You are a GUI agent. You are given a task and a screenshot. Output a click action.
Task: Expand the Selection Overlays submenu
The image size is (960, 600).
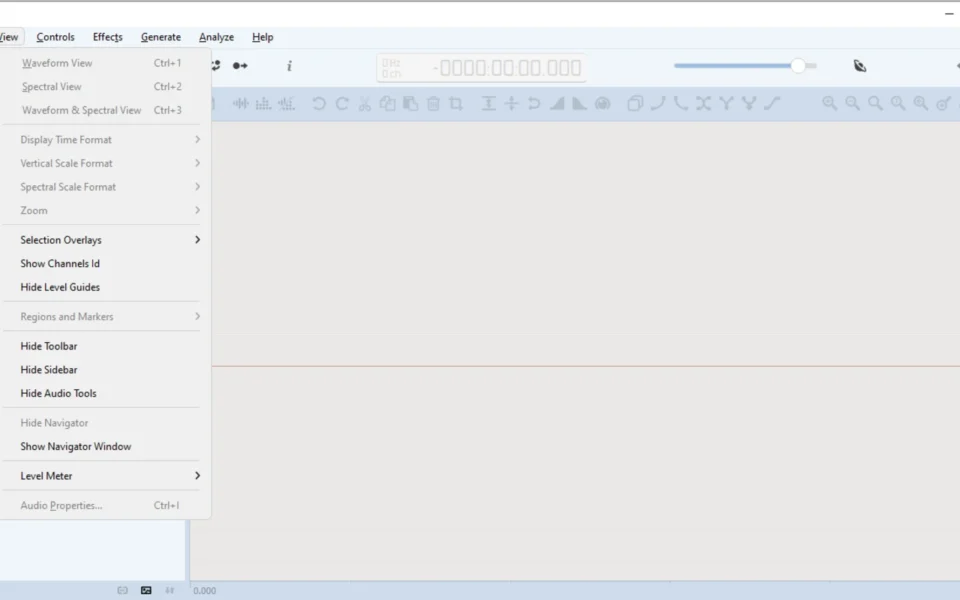coord(102,240)
